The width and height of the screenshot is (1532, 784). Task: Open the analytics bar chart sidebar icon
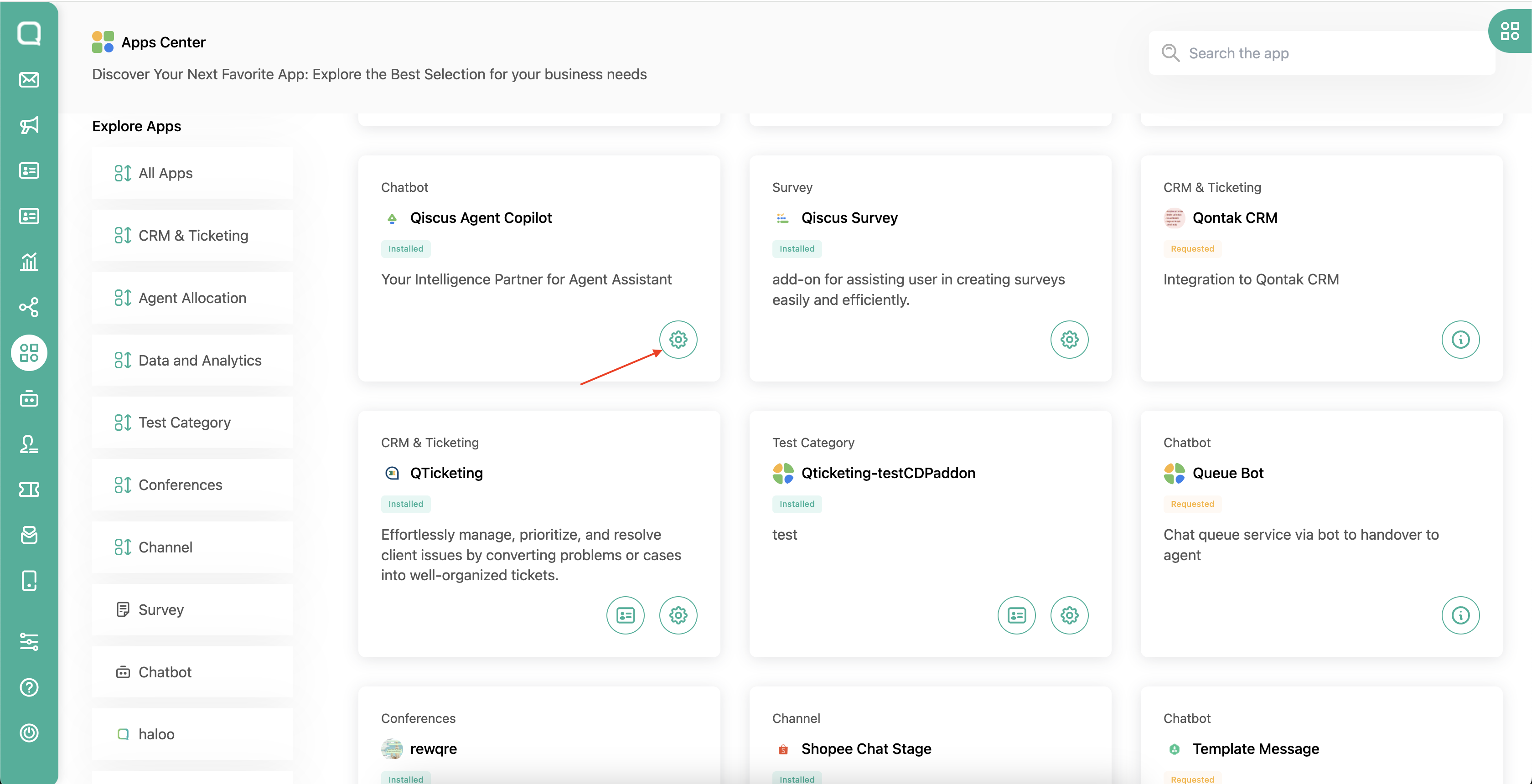point(29,262)
